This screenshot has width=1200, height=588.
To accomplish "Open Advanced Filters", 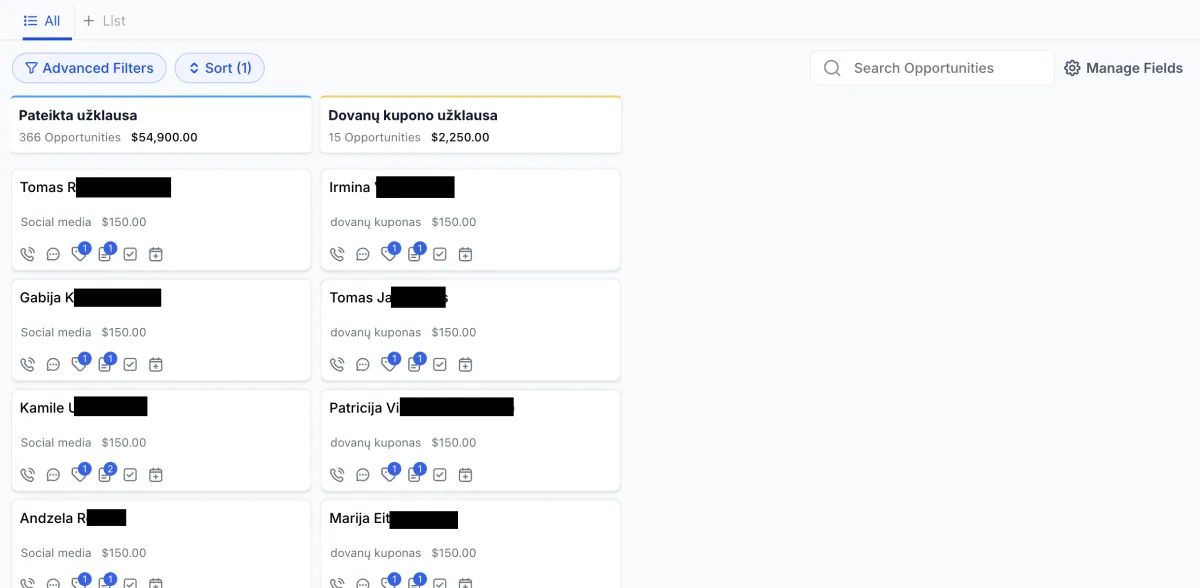I will tap(89, 68).
